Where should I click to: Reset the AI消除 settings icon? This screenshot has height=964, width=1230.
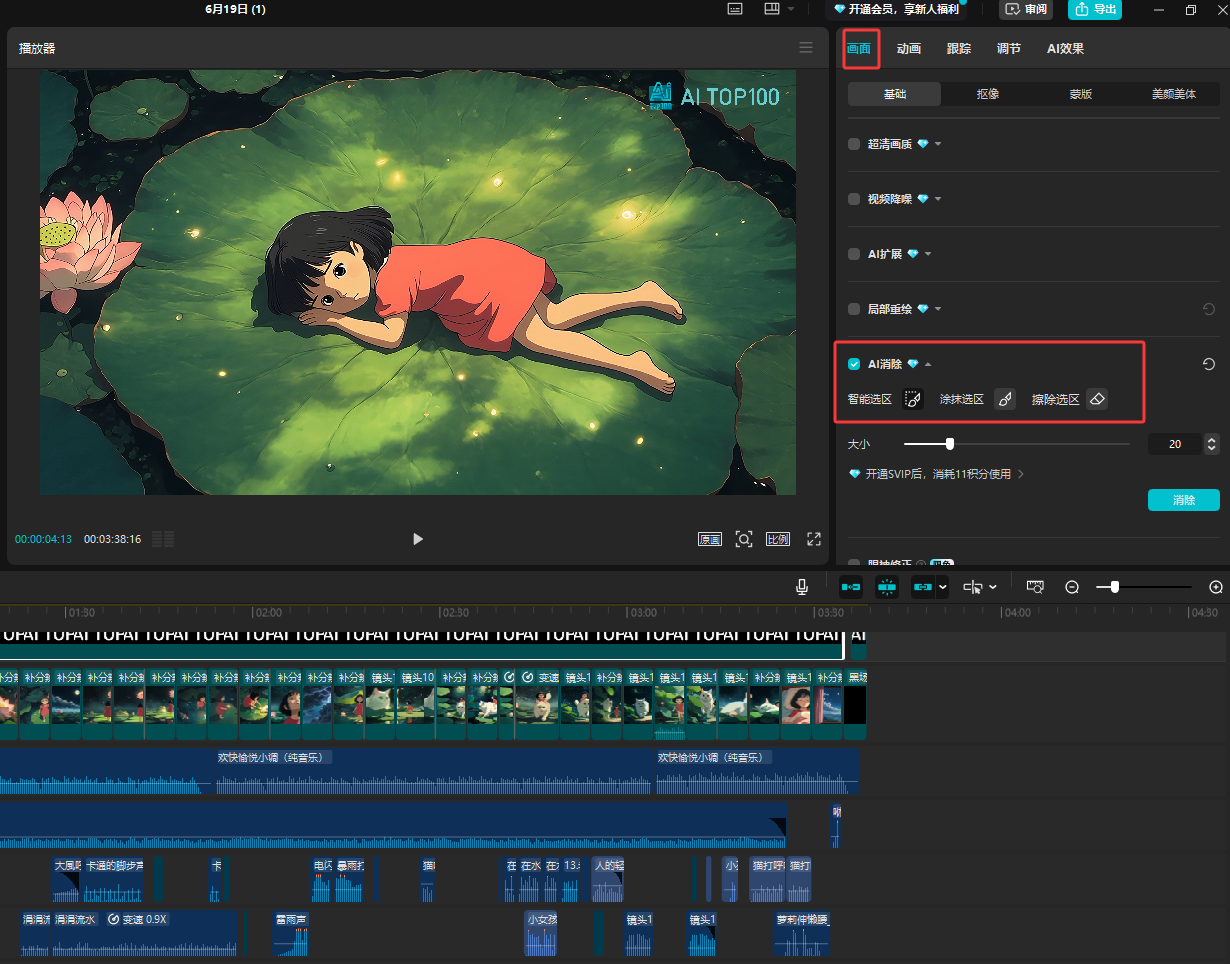click(1209, 364)
